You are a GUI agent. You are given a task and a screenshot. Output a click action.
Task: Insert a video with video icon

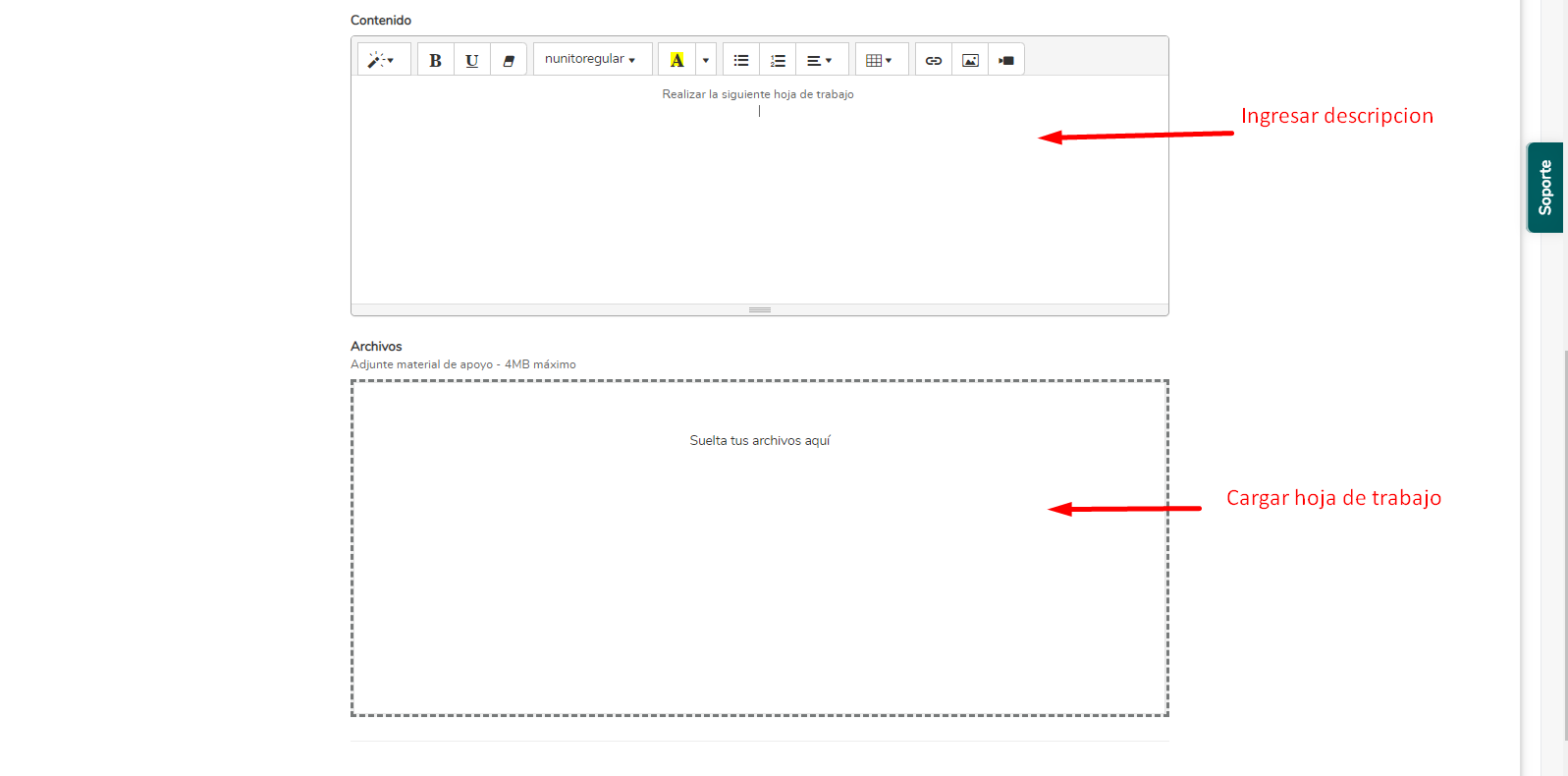point(1006,60)
